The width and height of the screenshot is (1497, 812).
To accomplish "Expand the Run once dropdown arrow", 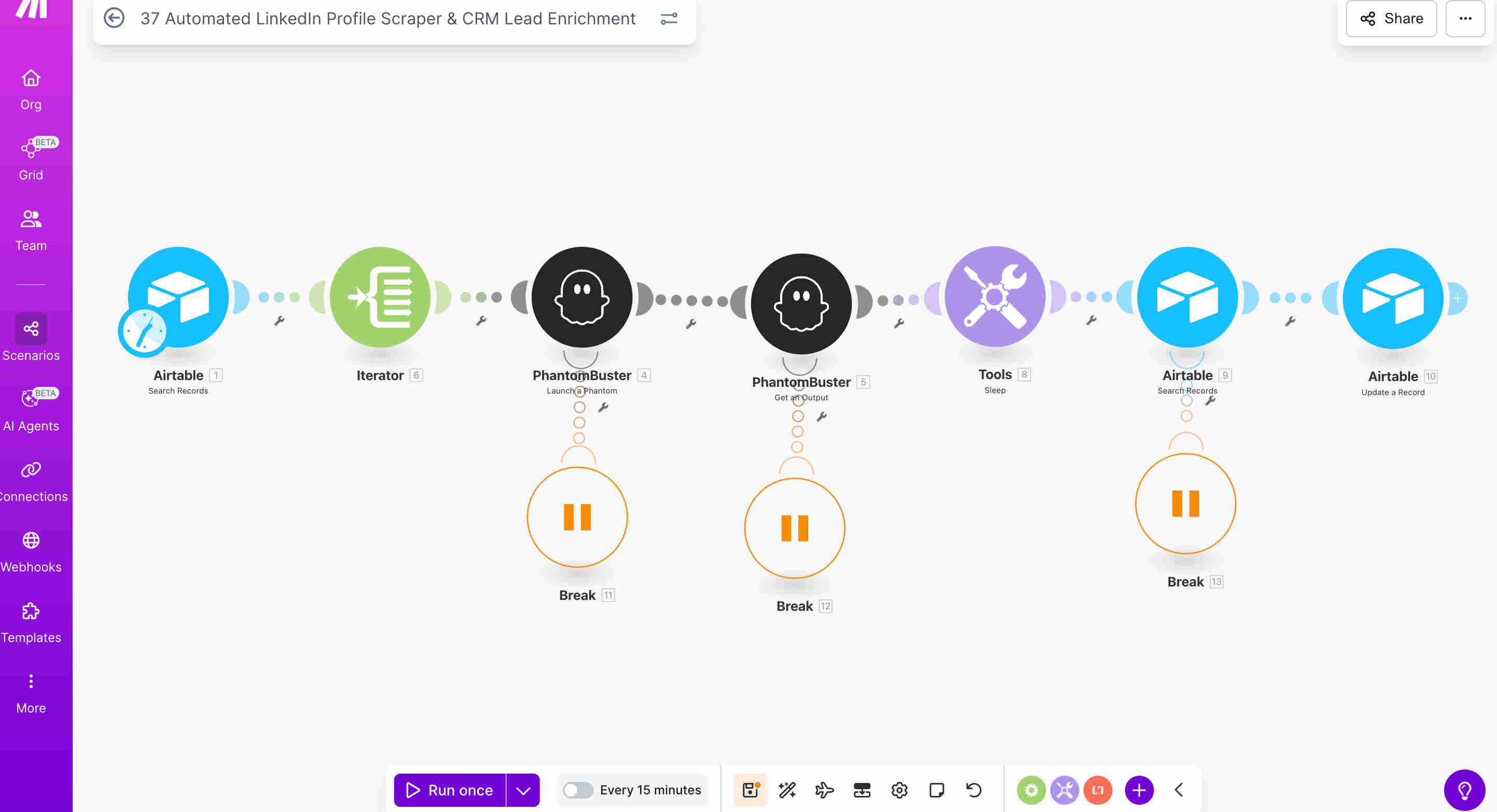I will pyautogui.click(x=523, y=790).
